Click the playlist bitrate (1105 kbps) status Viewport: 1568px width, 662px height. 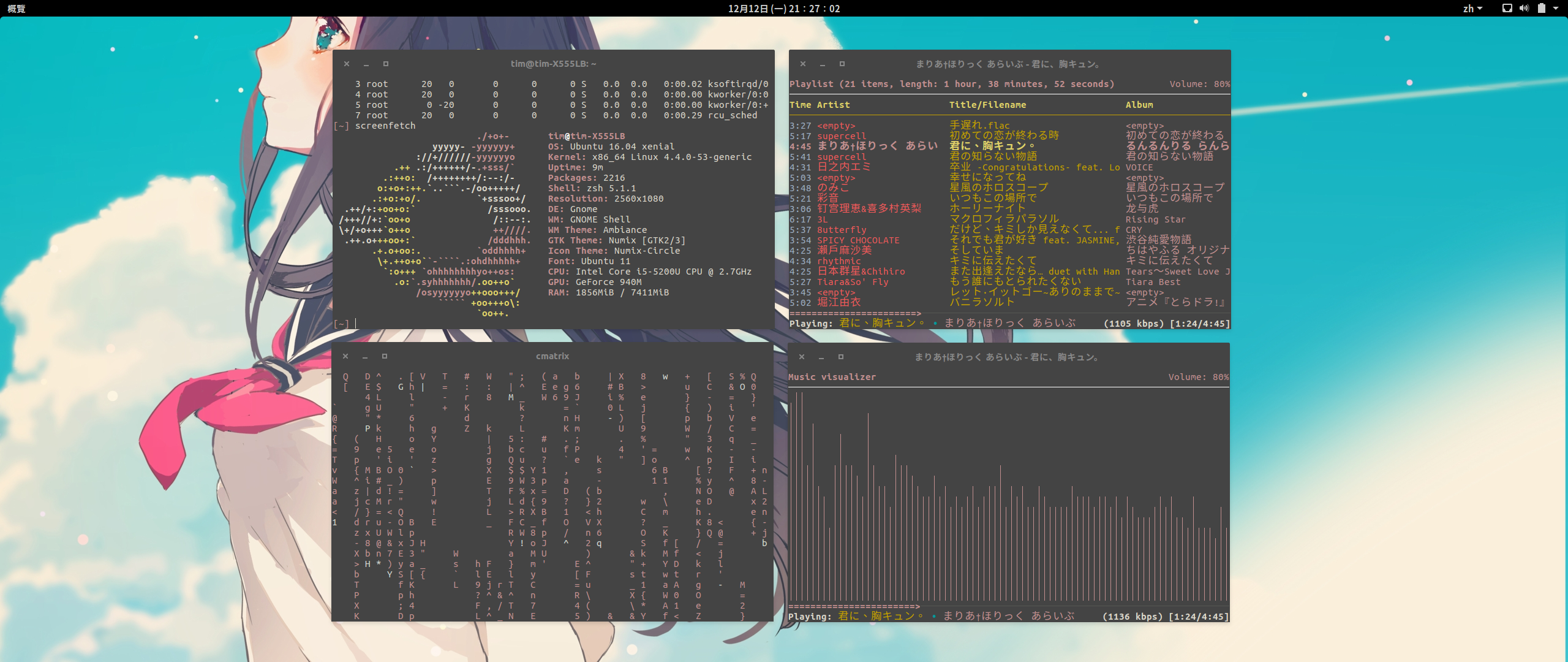pyautogui.click(x=1133, y=324)
